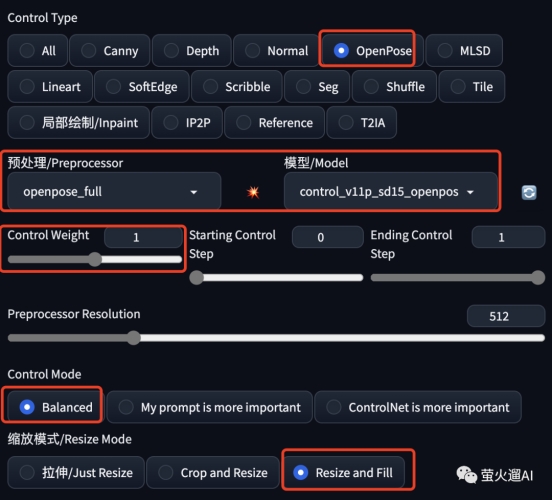Expand the Model control_v11p_sd15 dropdown

coord(390,192)
